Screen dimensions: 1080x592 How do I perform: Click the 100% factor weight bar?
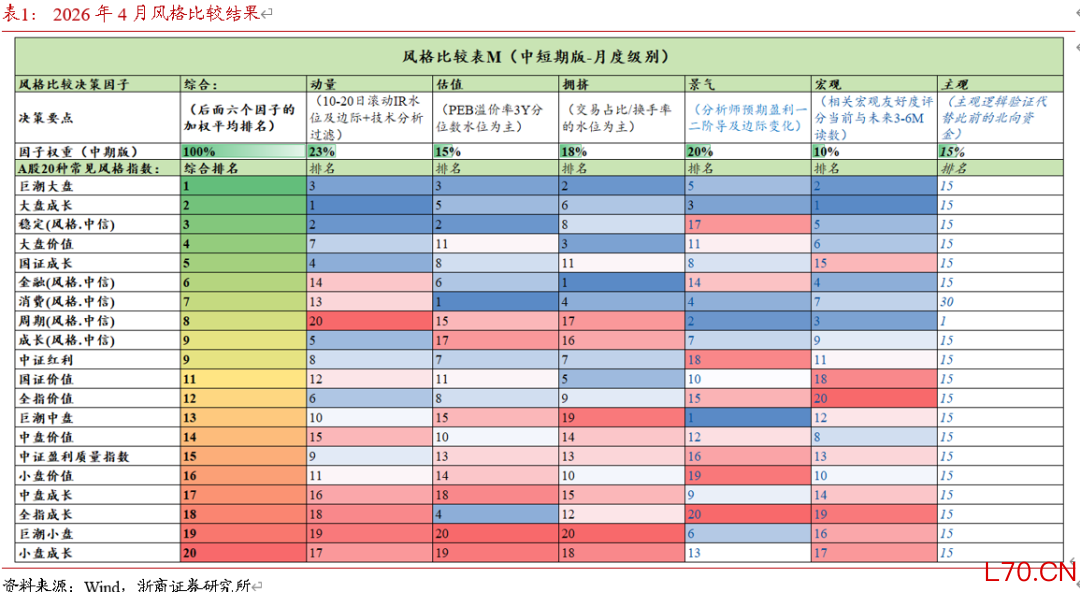(x=242, y=151)
